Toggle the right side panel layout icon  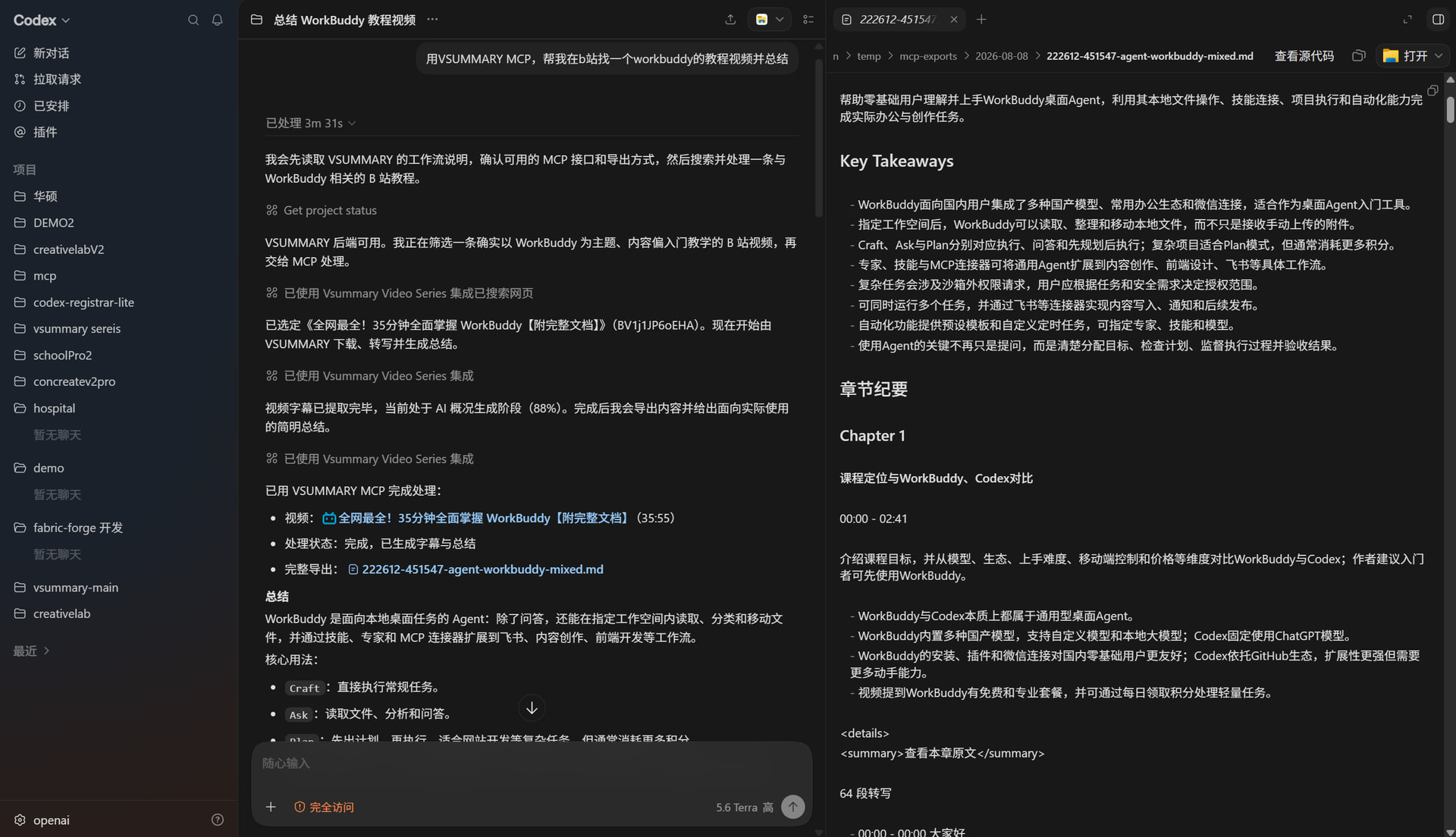pos(1438,20)
